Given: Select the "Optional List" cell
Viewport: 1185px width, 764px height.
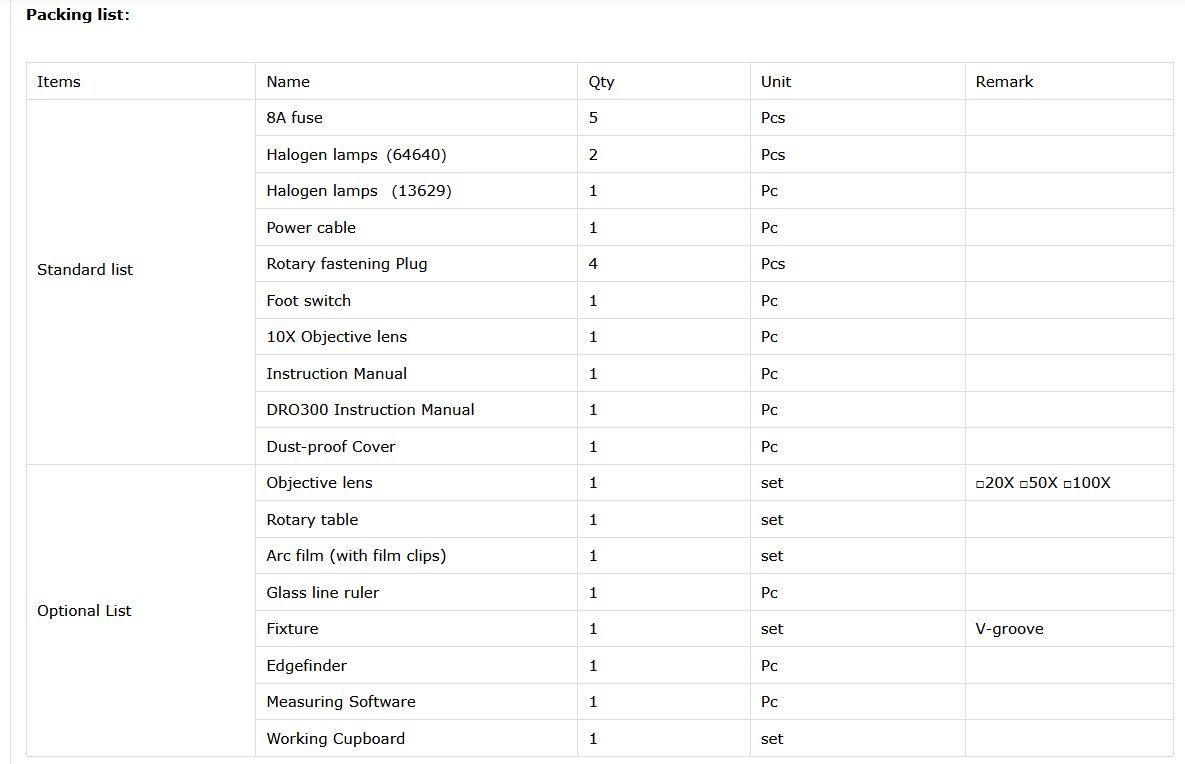Looking at the screenshot, I should tap(84, 611).
